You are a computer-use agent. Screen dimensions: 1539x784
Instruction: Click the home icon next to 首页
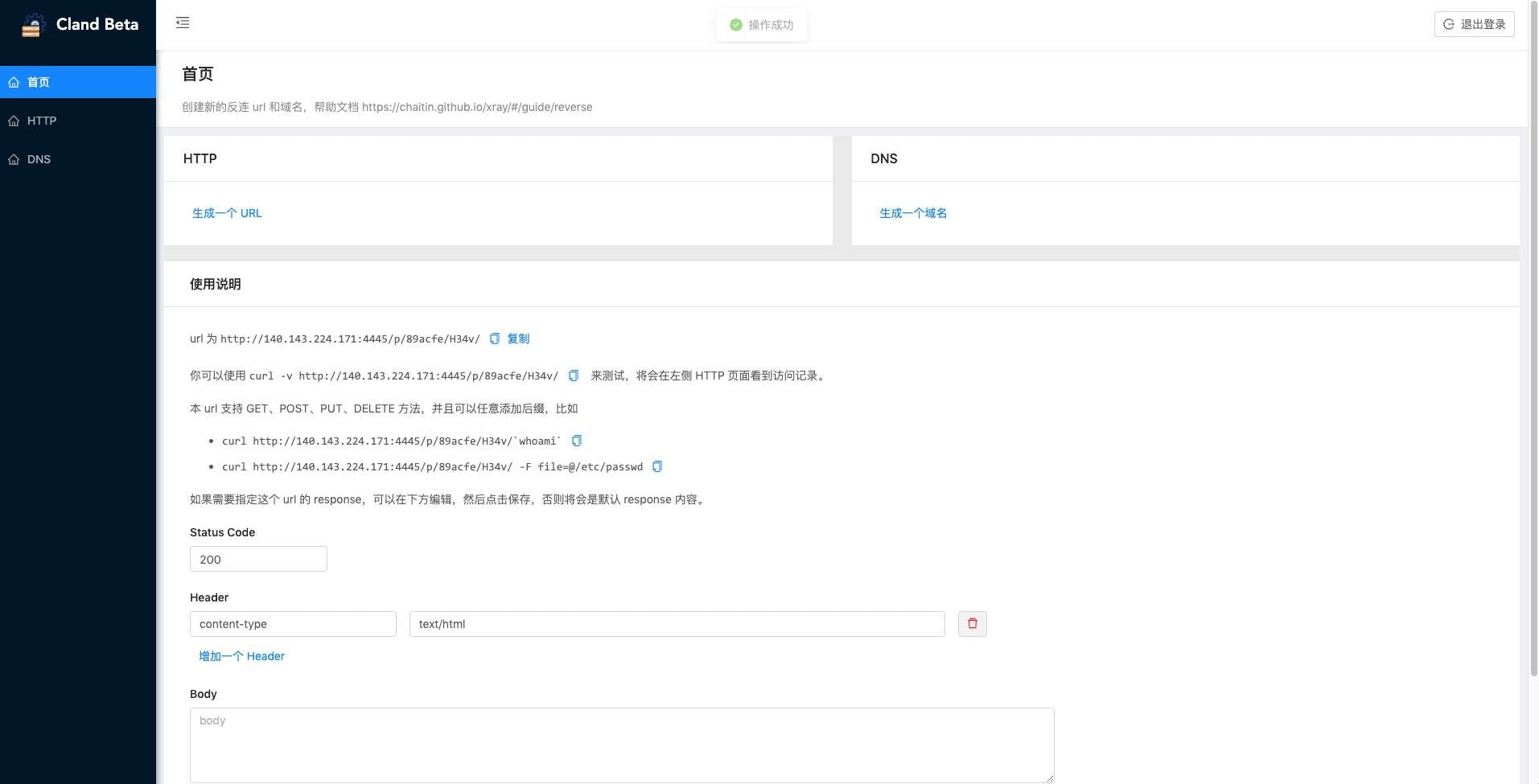14,82
